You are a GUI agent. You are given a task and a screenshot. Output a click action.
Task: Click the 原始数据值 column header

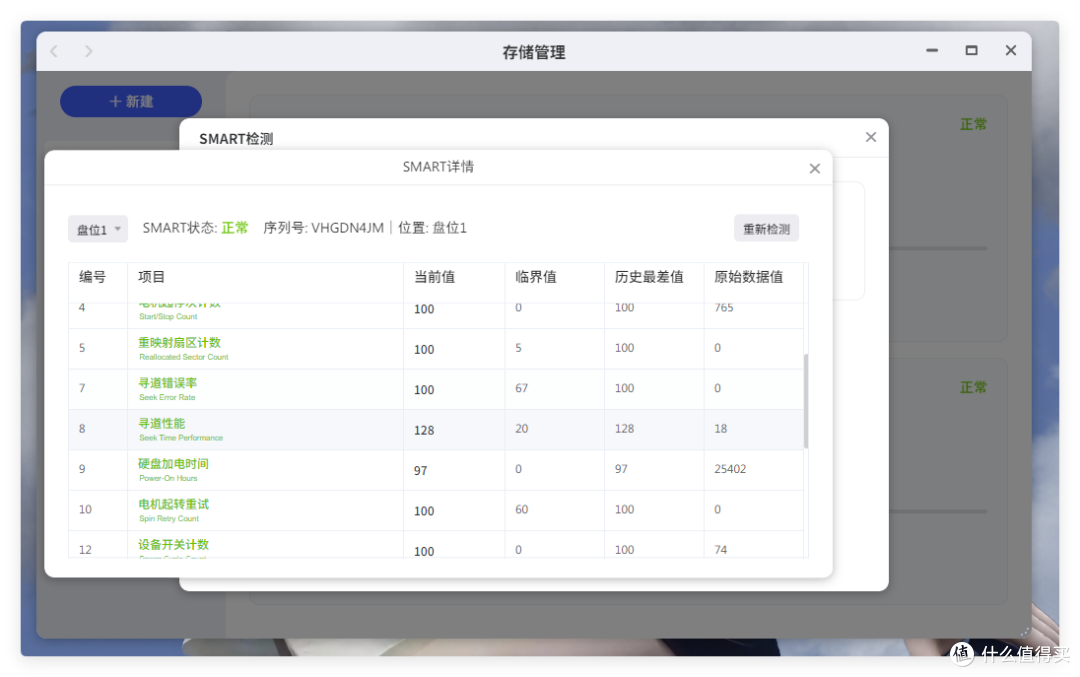click(748, 277)
